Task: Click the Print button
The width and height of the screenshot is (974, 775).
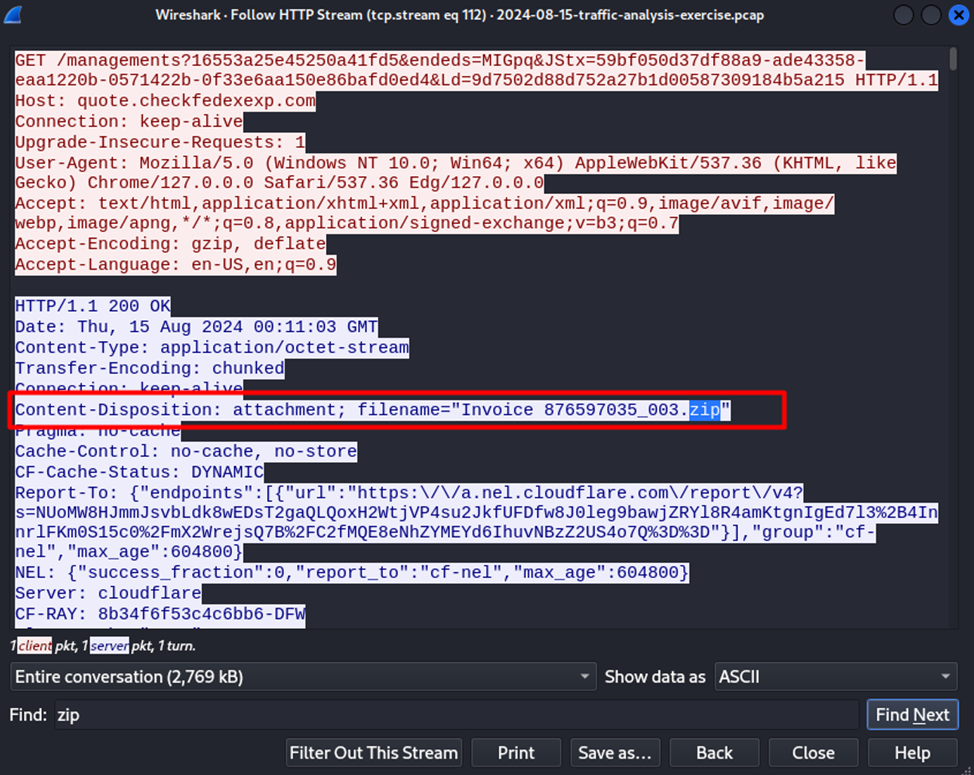Action: coord(516,753)
